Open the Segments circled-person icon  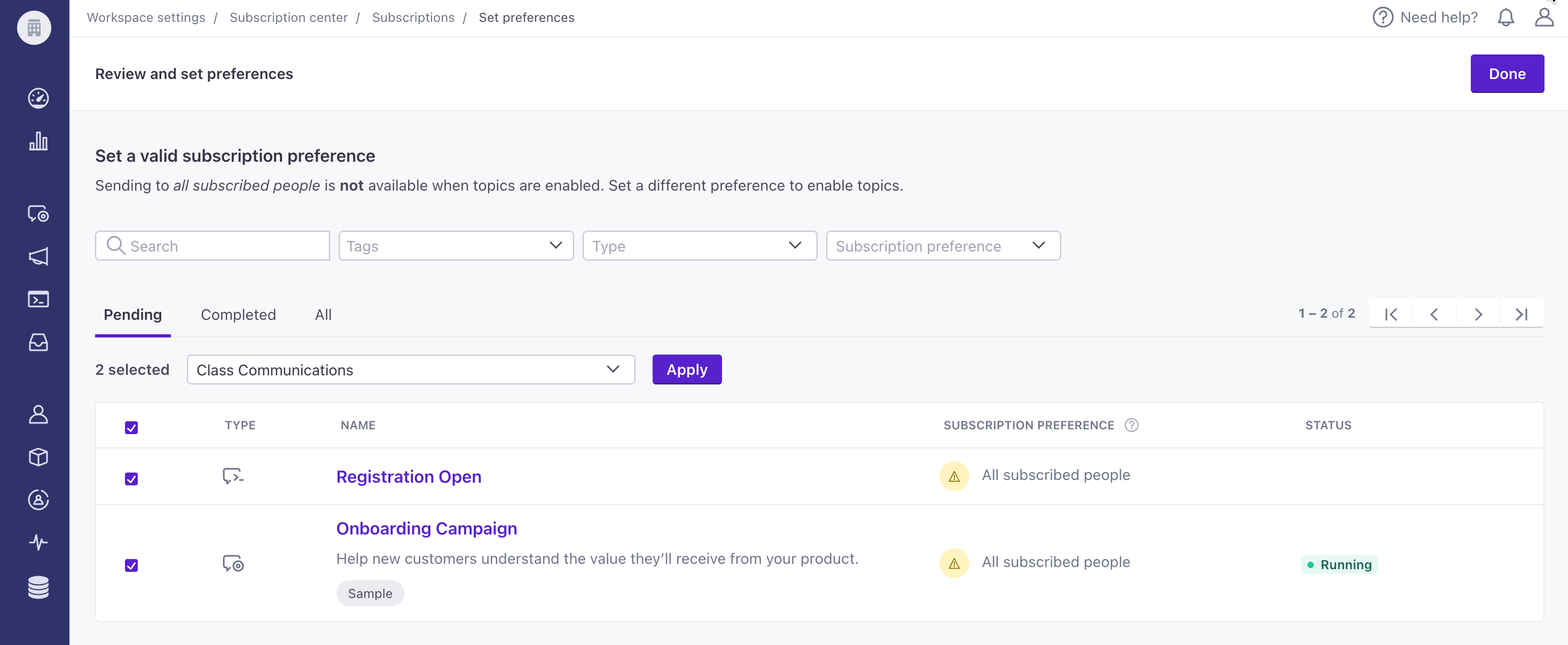point(38,500)
